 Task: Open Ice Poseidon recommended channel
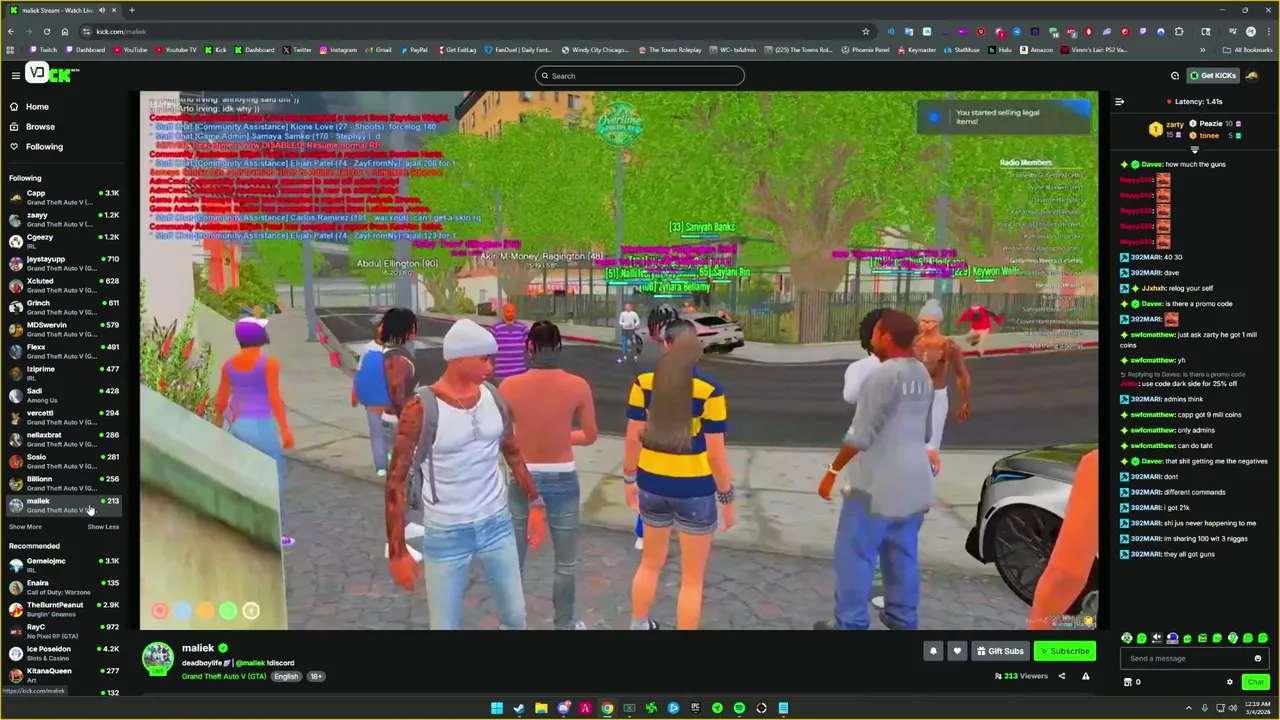64,653
